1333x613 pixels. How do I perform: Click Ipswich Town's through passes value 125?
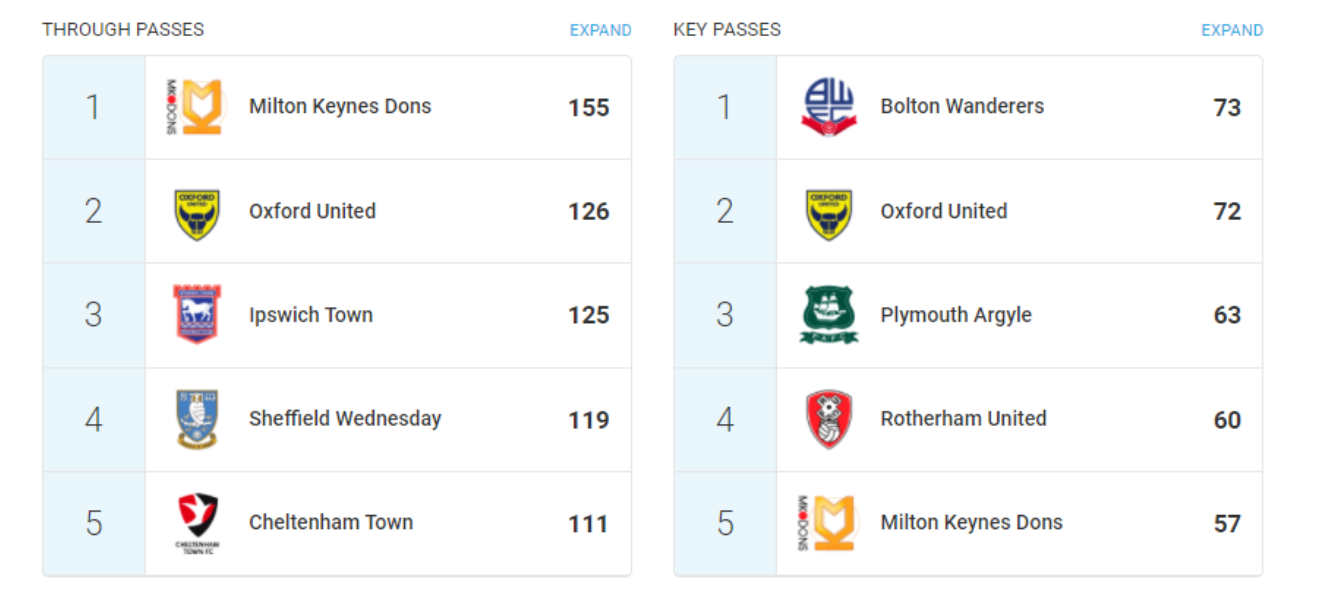click(x=589, y=316)
